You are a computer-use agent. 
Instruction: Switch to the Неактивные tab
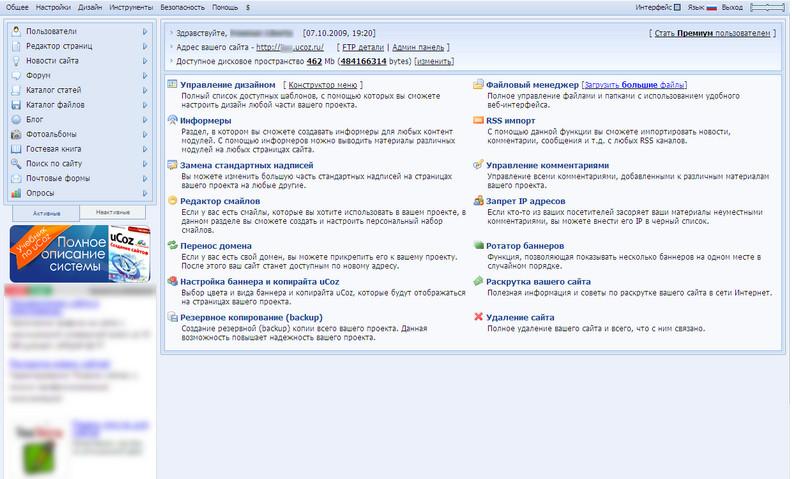[x=113, y=212]
